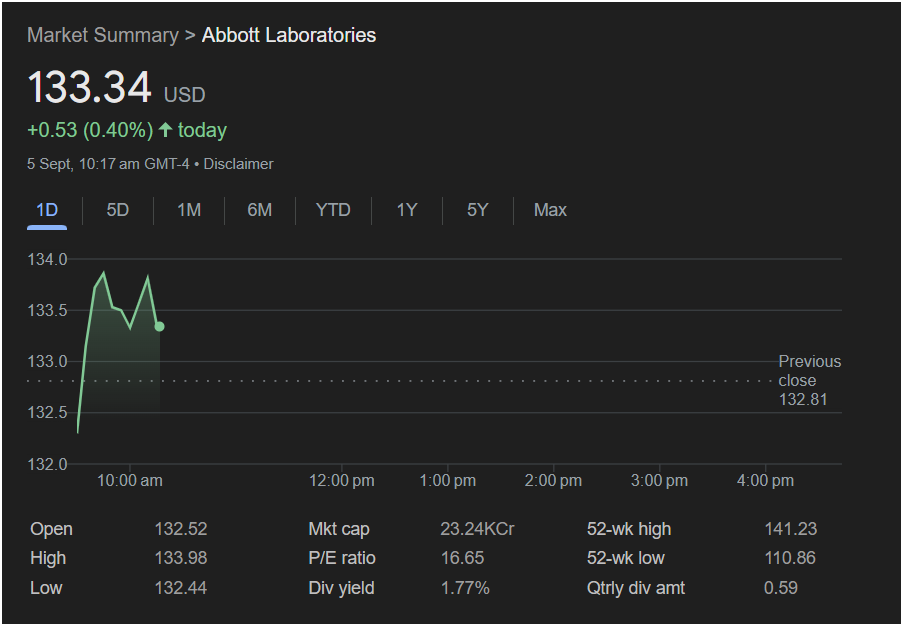Click the 132.0 y-axis label

[x=47, y=464]
